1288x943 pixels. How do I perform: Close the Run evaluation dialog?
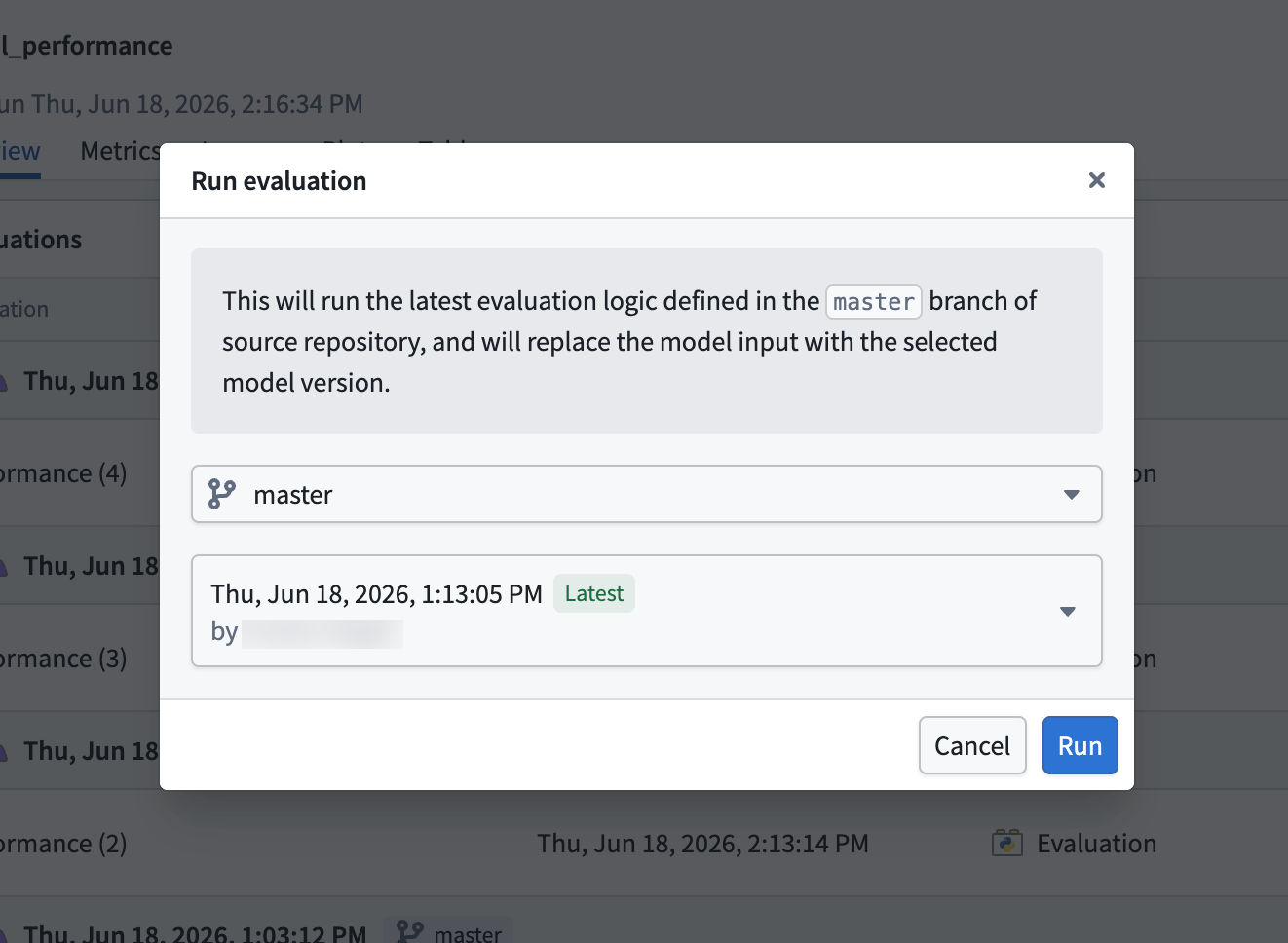[x=1096, y=180]
